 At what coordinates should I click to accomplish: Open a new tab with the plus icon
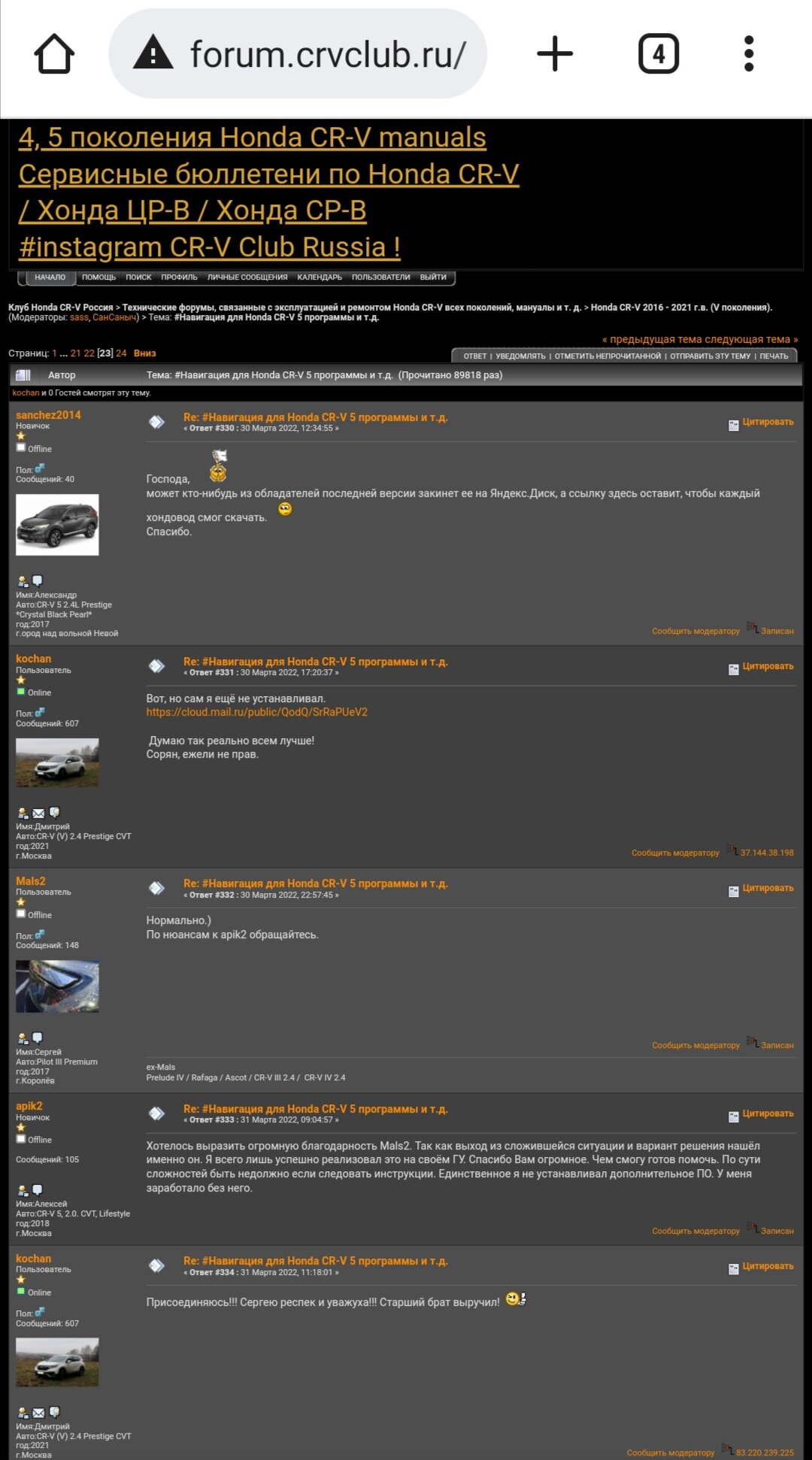point(555,54)
